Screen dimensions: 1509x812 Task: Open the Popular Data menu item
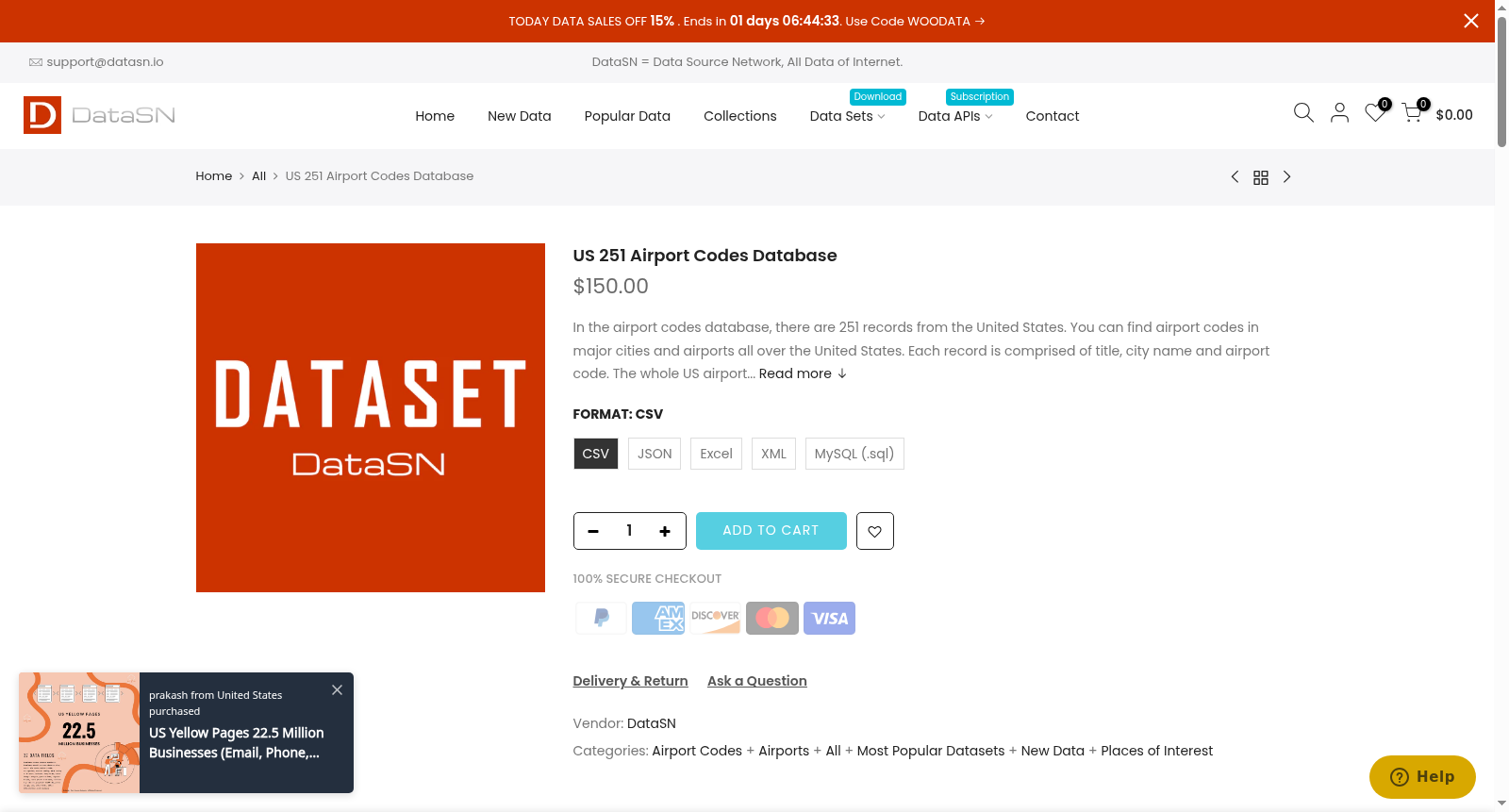tap(627, 116)
